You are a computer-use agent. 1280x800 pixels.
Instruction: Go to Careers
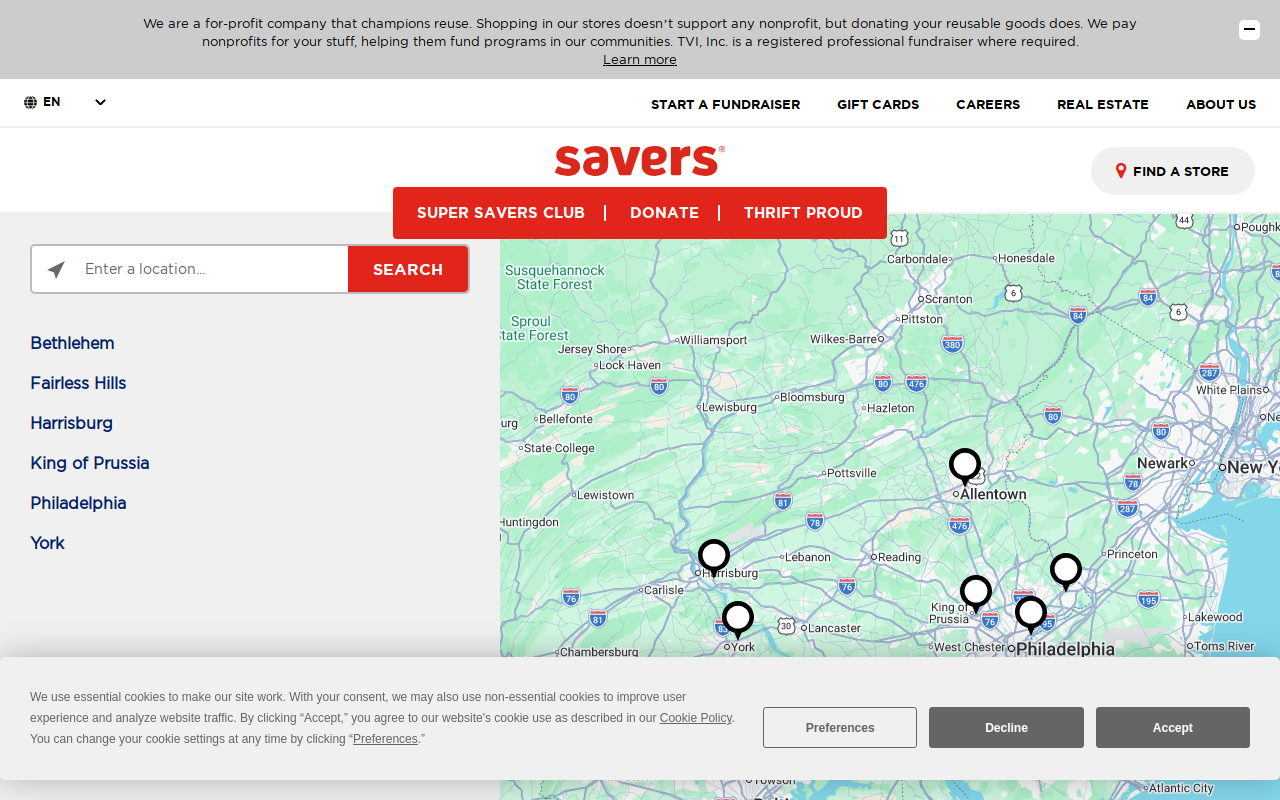(x=988, y=104)
